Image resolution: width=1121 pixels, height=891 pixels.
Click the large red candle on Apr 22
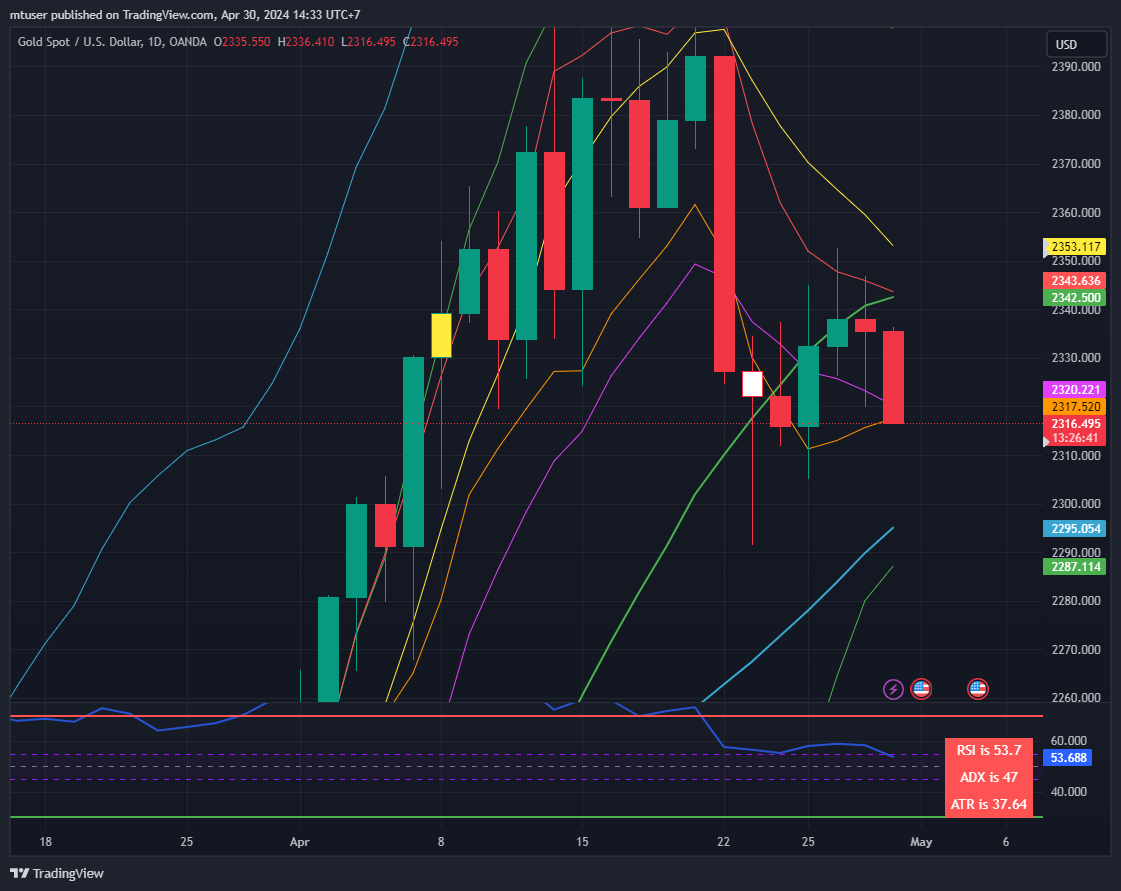[724, 214]
